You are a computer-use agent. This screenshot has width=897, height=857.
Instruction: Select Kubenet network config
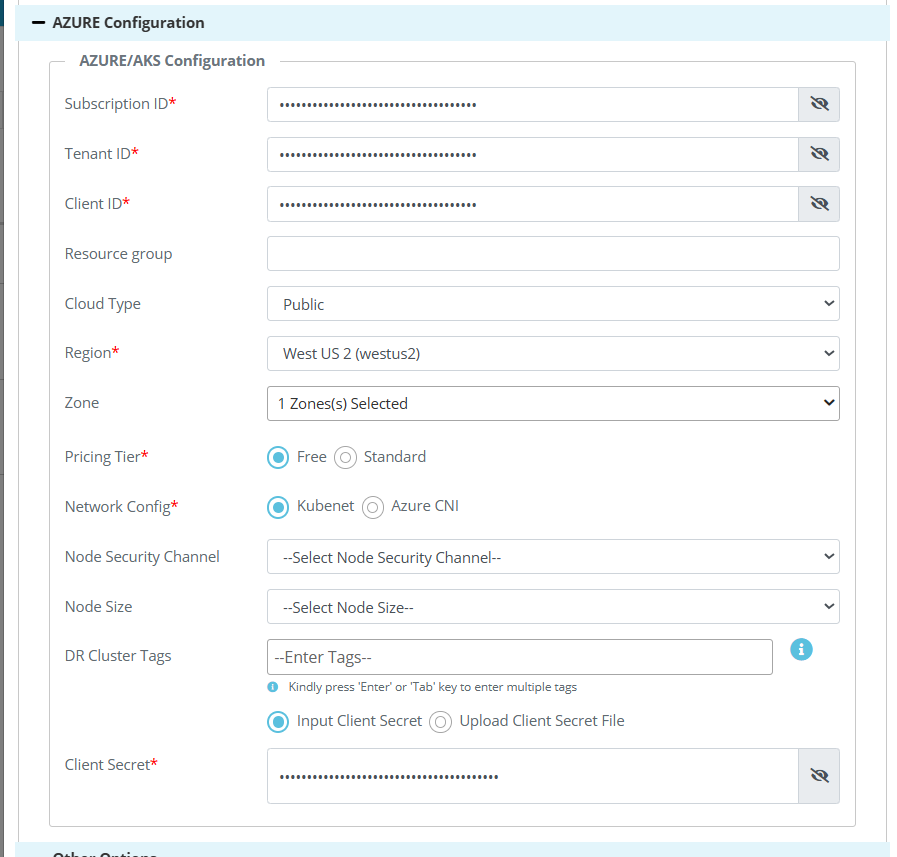click(x=278, y=507)
